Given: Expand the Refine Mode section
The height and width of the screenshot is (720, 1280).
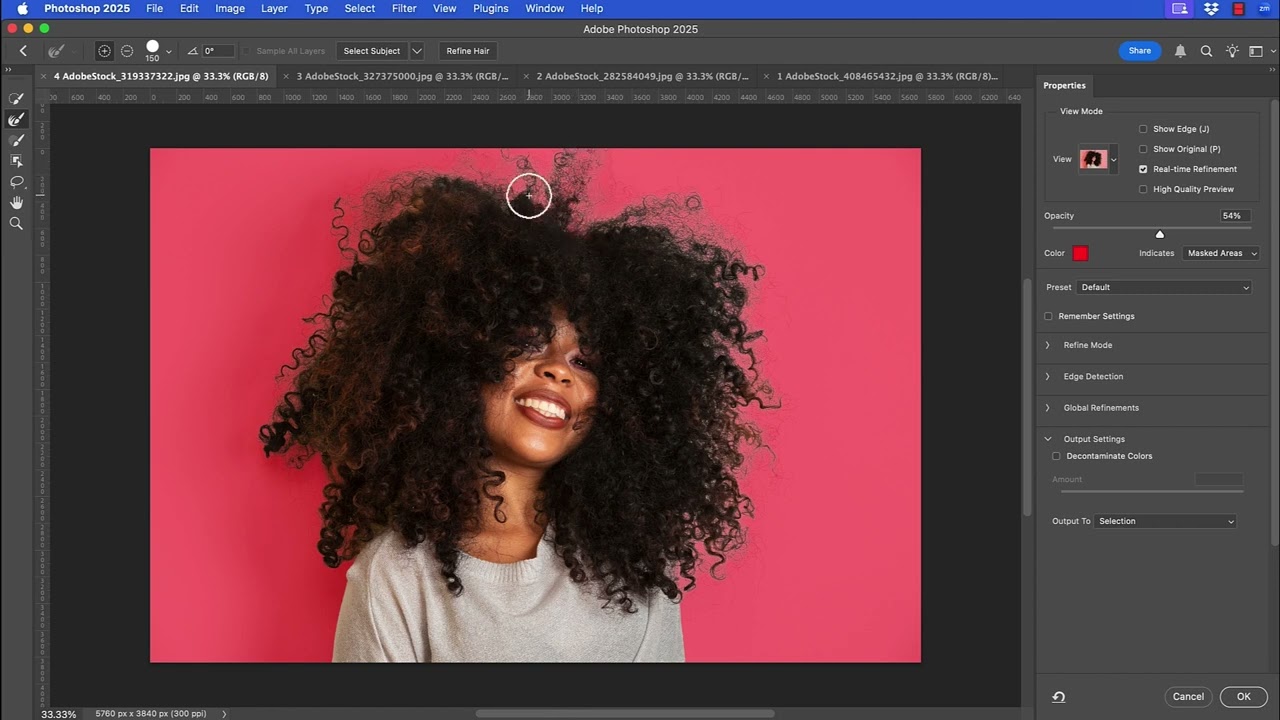Looking at the screenshot, I should coord(1047,345).
